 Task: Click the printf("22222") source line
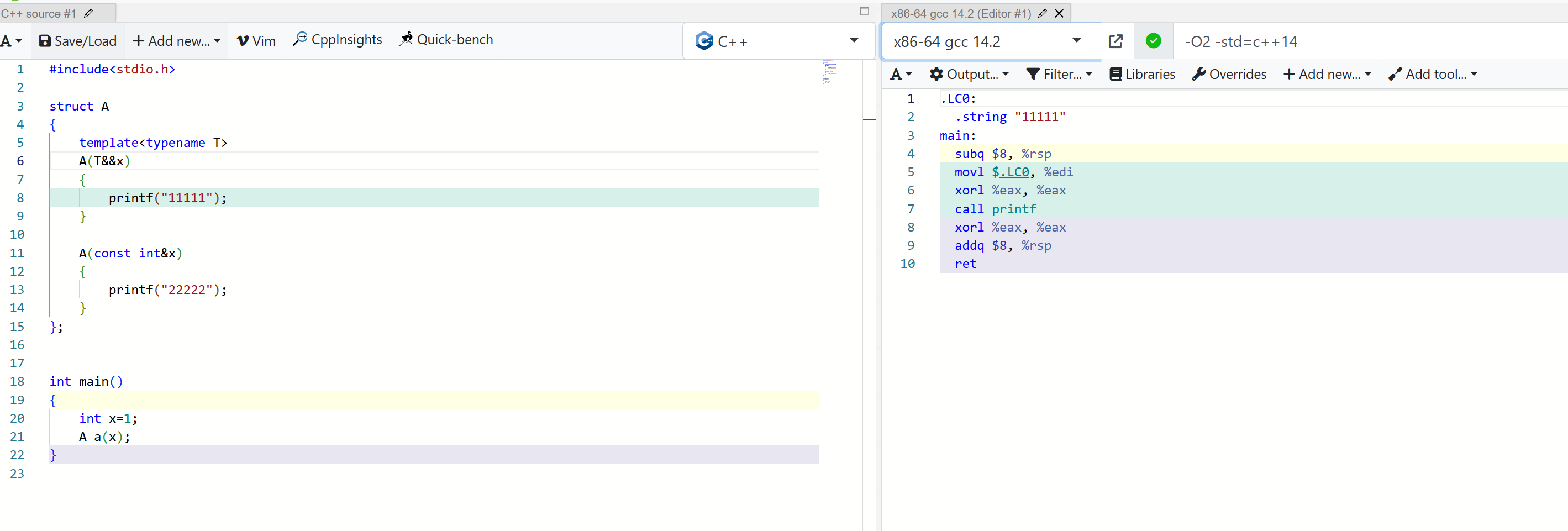167,290
